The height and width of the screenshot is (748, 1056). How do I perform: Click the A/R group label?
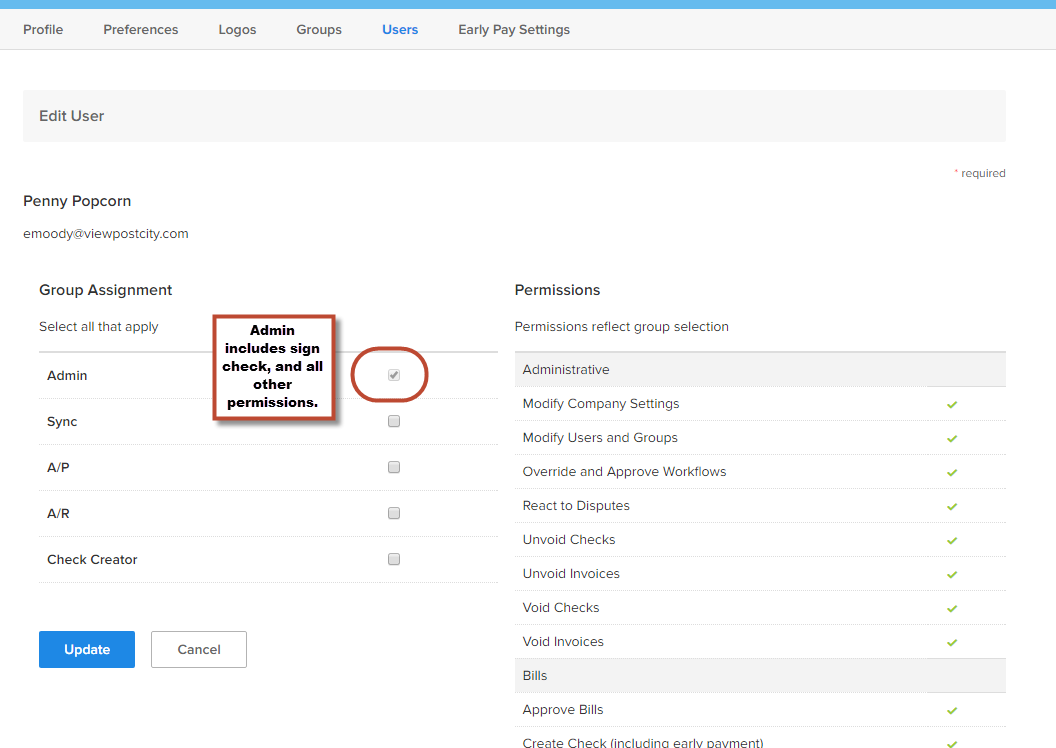click(x=58, y=514)
